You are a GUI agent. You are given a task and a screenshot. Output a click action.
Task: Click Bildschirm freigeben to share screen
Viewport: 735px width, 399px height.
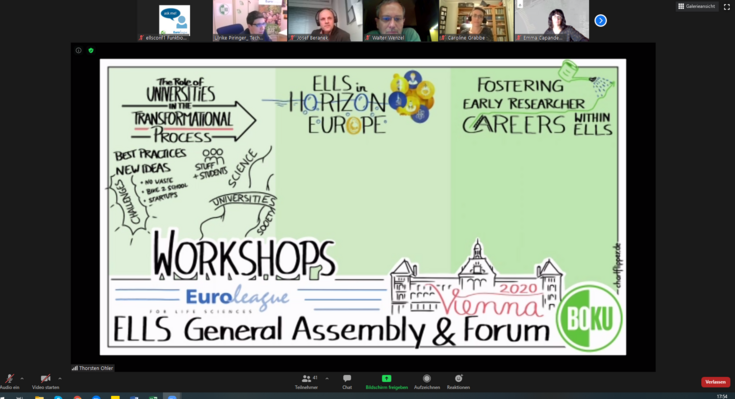coord(386,382)
